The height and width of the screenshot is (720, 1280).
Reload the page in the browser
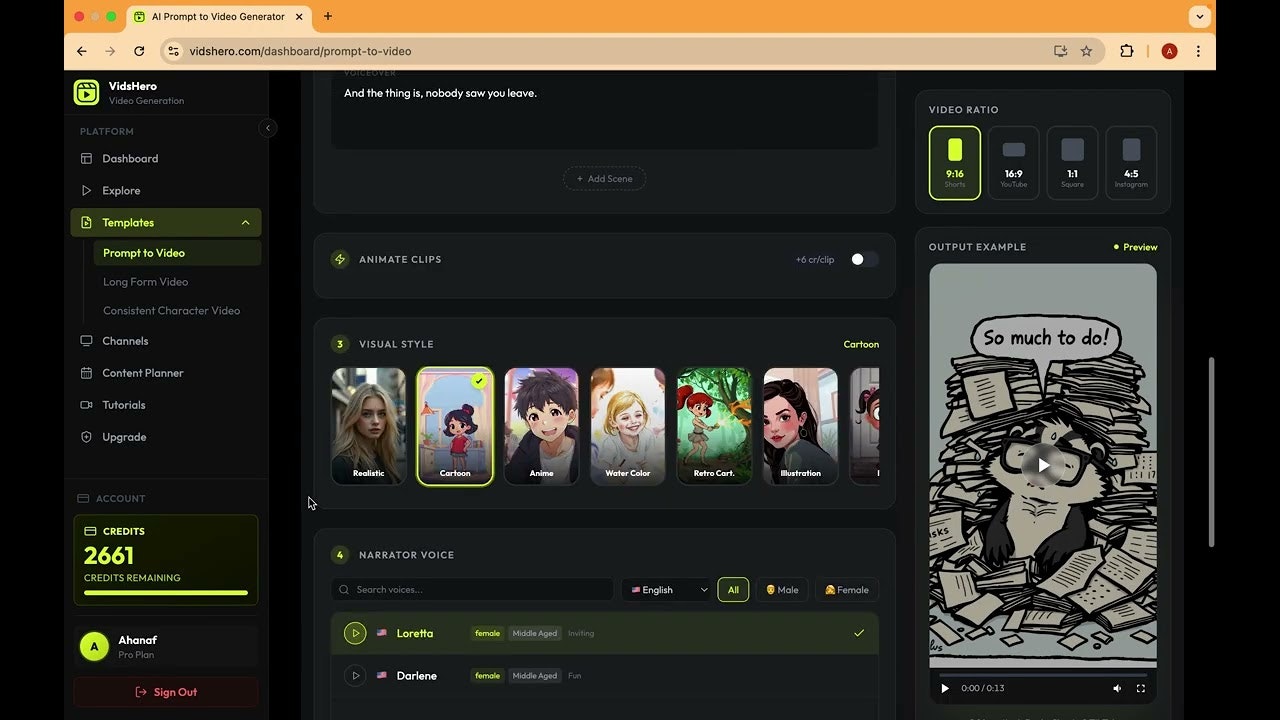click(139, 51)
